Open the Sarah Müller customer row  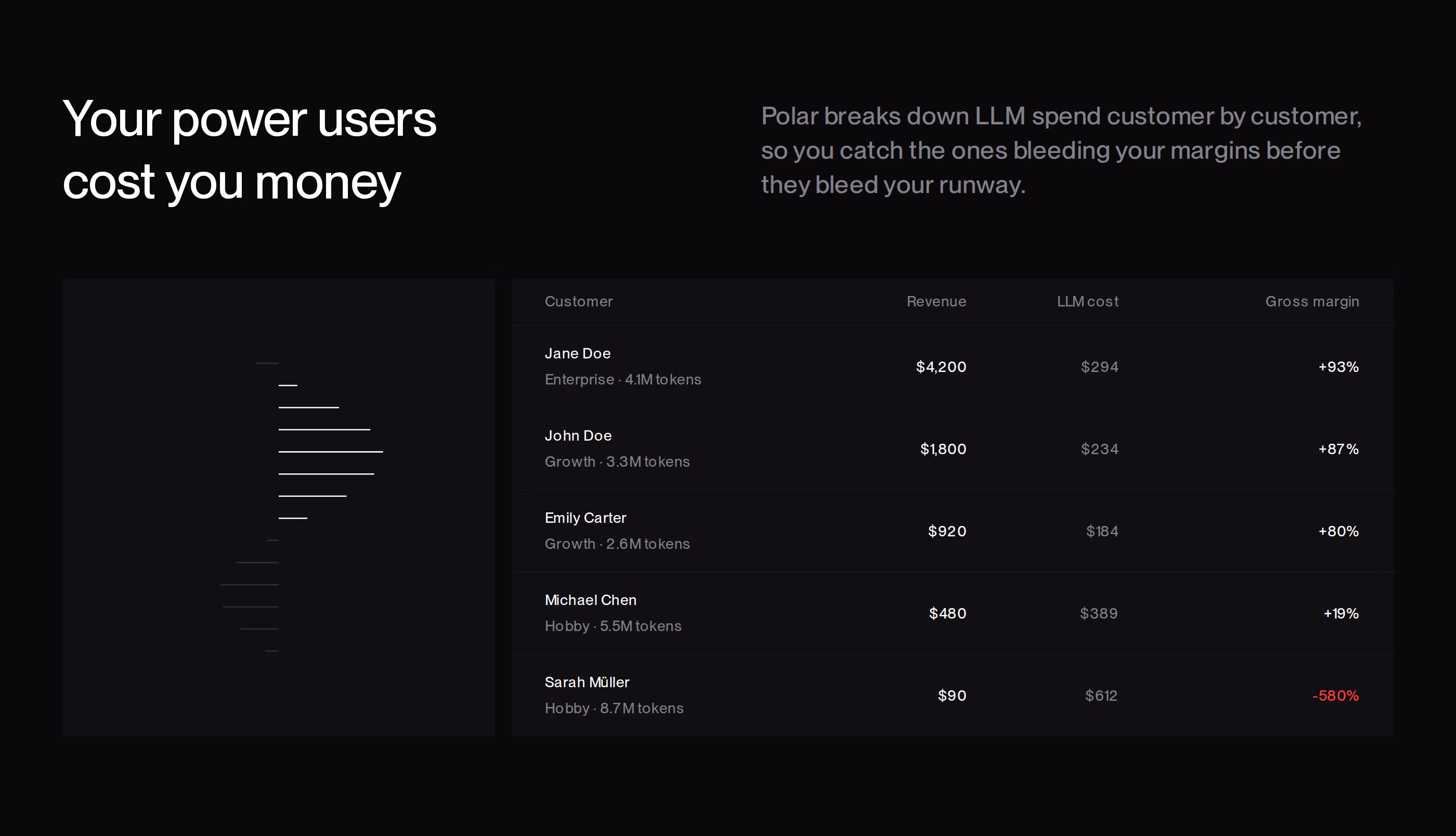tap(953, 696)
